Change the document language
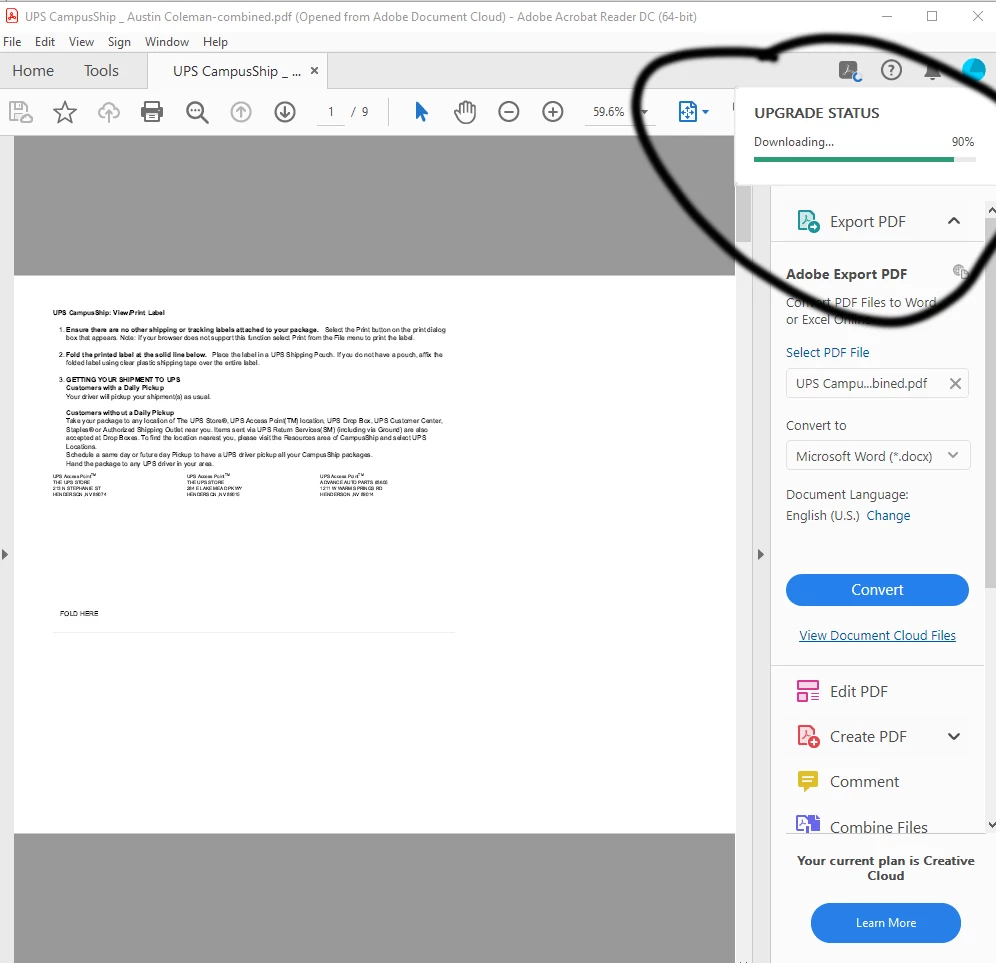996x963 pixels. [887, 515]
